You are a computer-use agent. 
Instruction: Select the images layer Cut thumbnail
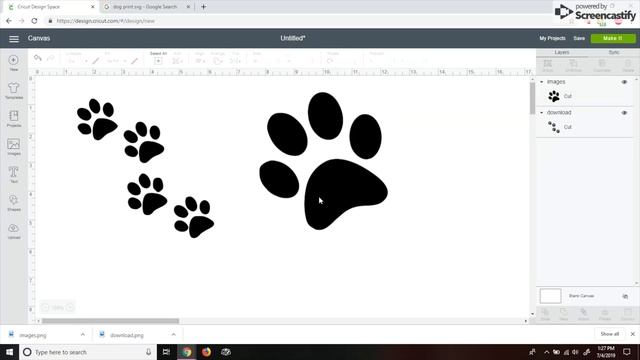(554, 96)
